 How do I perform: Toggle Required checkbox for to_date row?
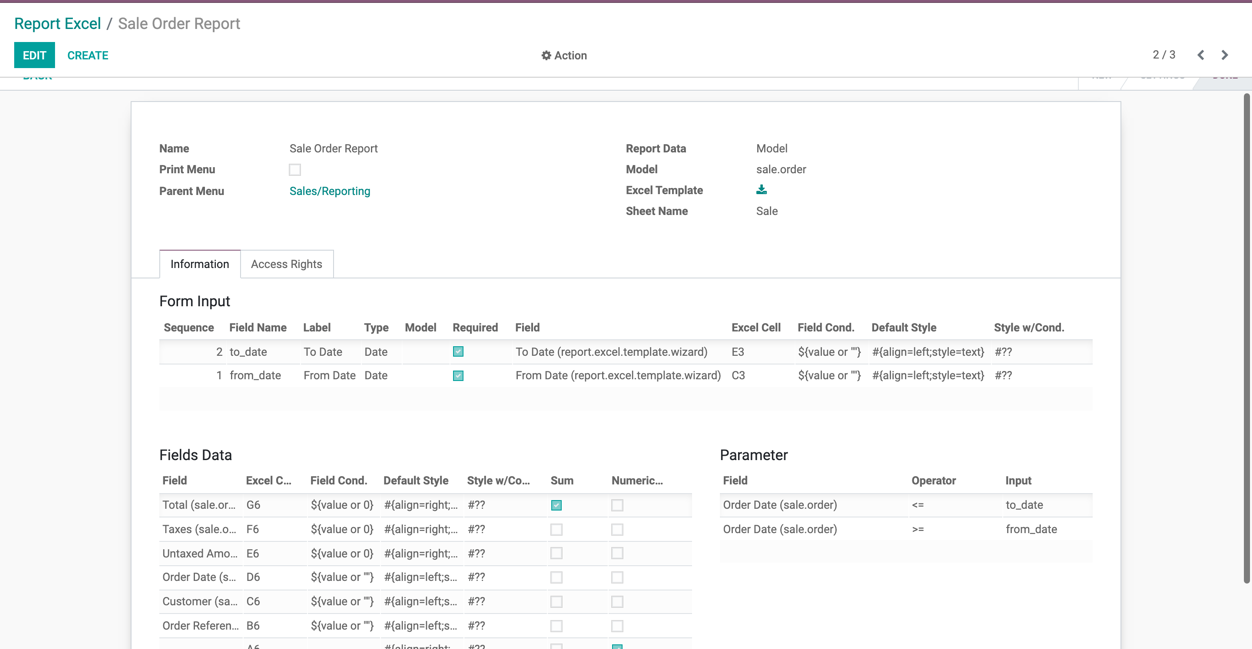click(x=458, y=352)
